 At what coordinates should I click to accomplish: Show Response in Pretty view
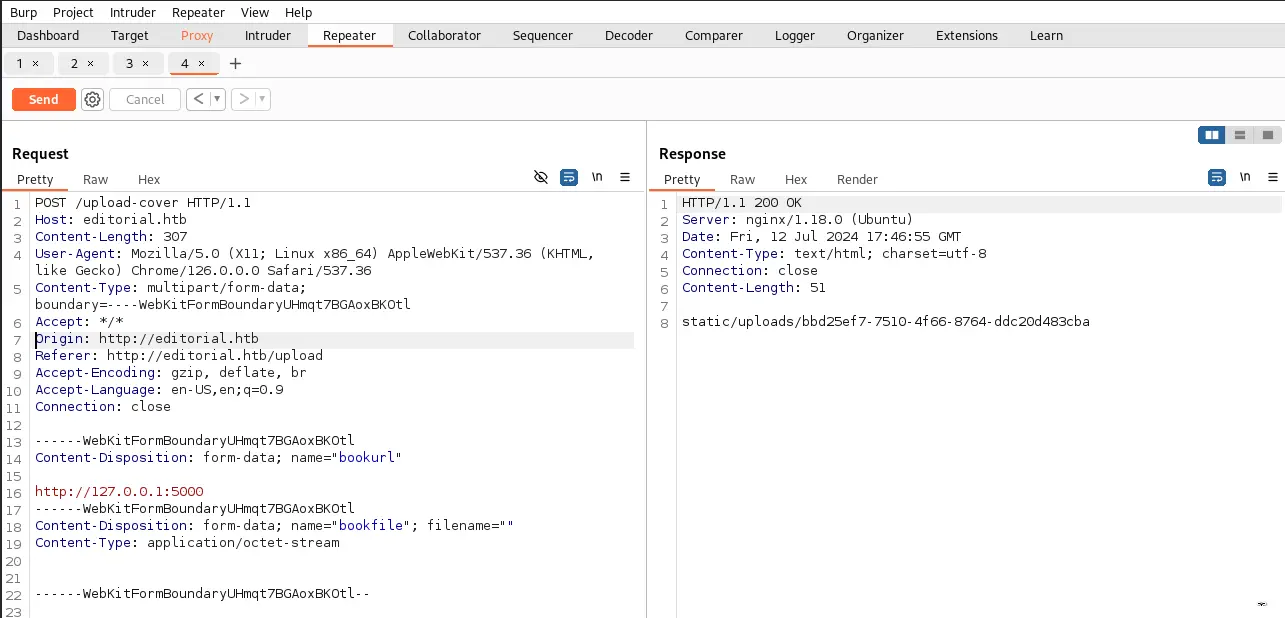coord(682,179)
